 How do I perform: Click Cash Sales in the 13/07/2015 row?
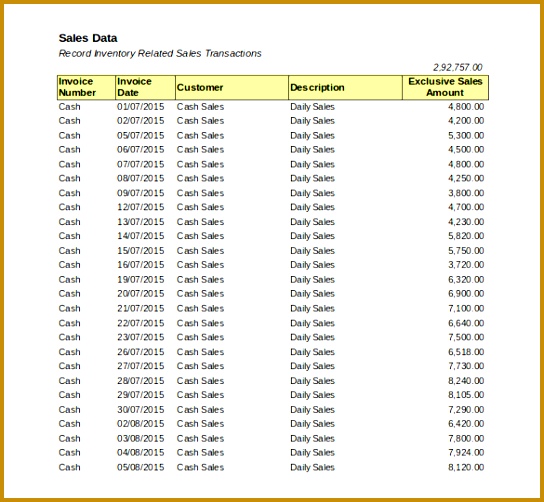200,222
